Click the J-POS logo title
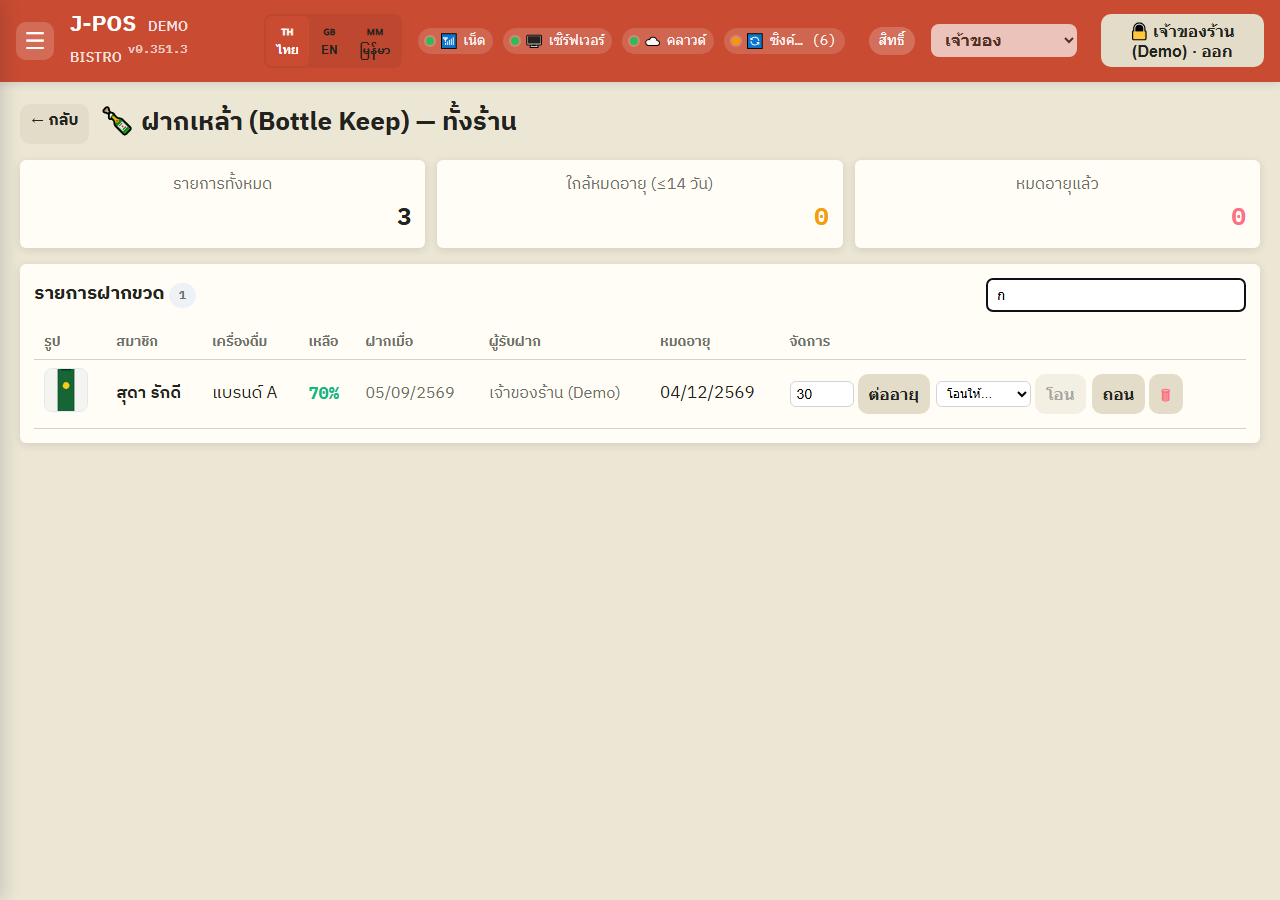The image size is (1280, 900). pyautogui.click(x=103, y=24)
